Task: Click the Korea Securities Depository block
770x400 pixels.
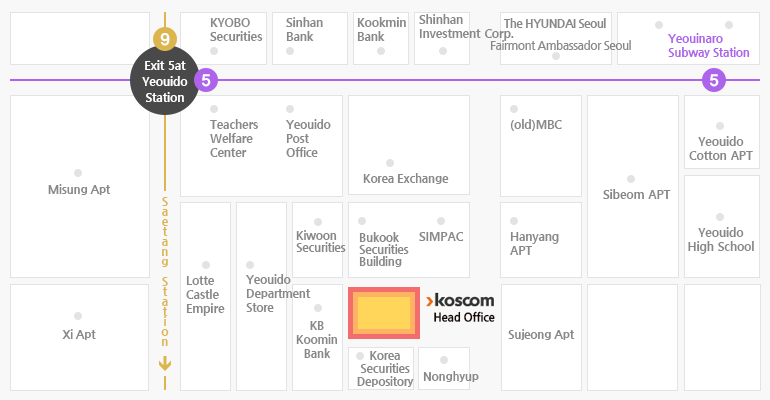Action: [x=381, y=369]
